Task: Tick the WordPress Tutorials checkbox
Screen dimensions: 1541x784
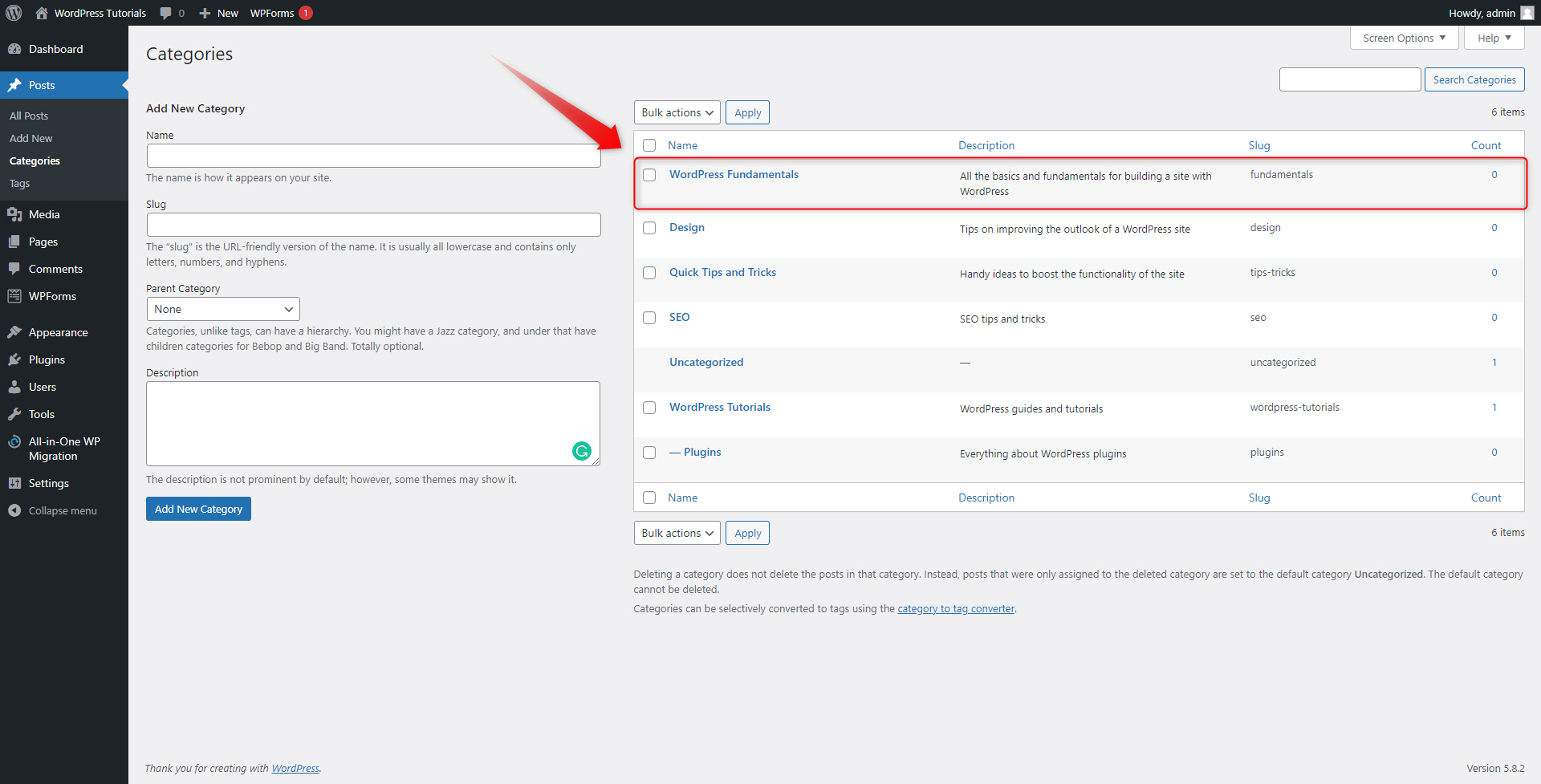Action: click(649, 408)
